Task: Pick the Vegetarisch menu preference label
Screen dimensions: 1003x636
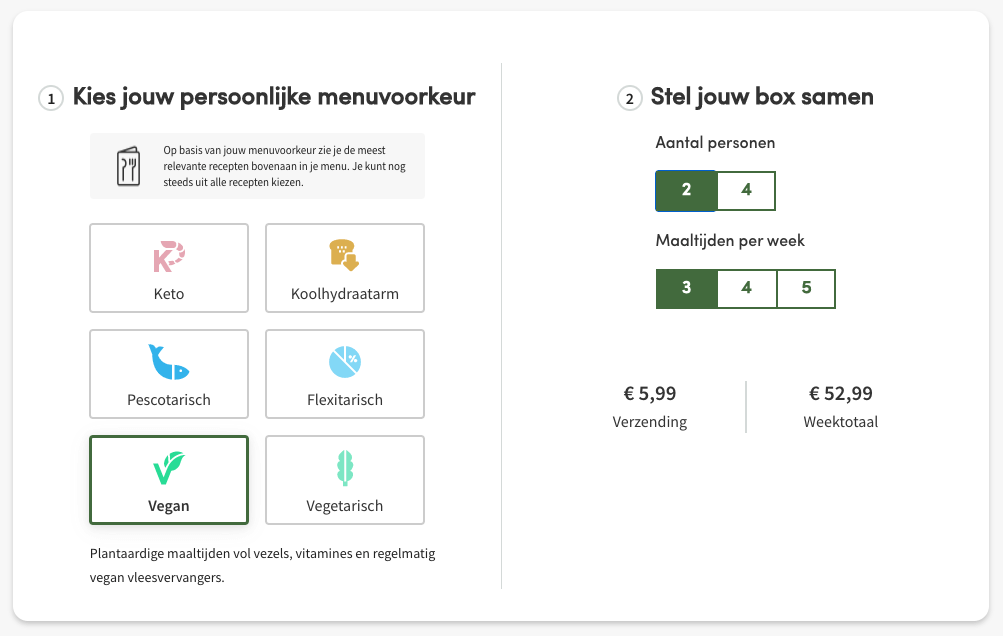Action: (x=344, y=506)
